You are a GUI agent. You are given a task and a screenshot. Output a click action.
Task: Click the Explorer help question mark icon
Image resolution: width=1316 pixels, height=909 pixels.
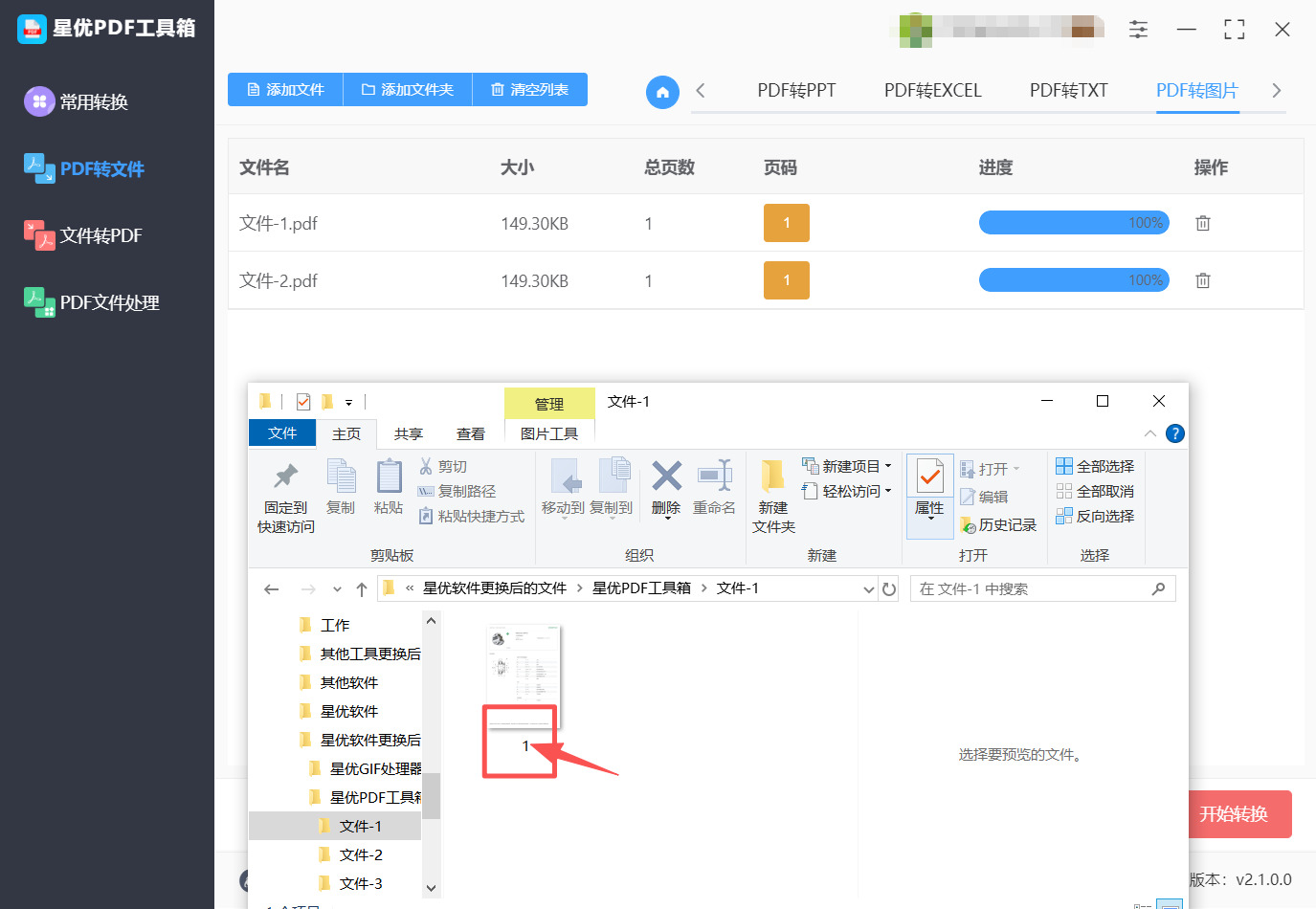1175,433
